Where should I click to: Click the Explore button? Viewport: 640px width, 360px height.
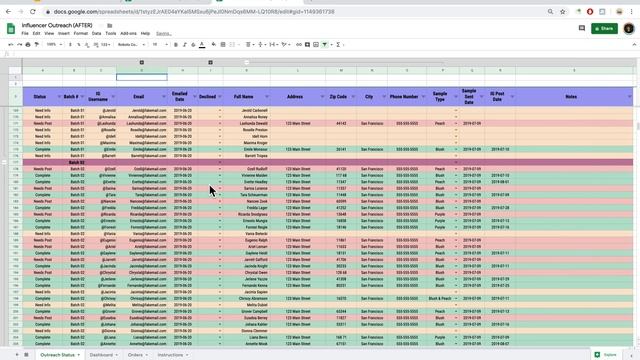[606, 355]
